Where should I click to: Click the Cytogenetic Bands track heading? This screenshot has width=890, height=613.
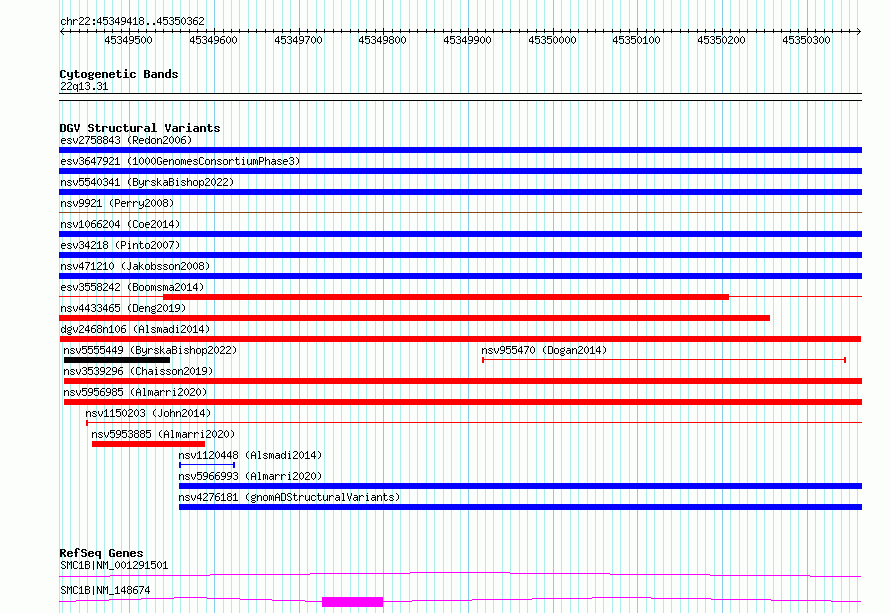coord(119,74)
